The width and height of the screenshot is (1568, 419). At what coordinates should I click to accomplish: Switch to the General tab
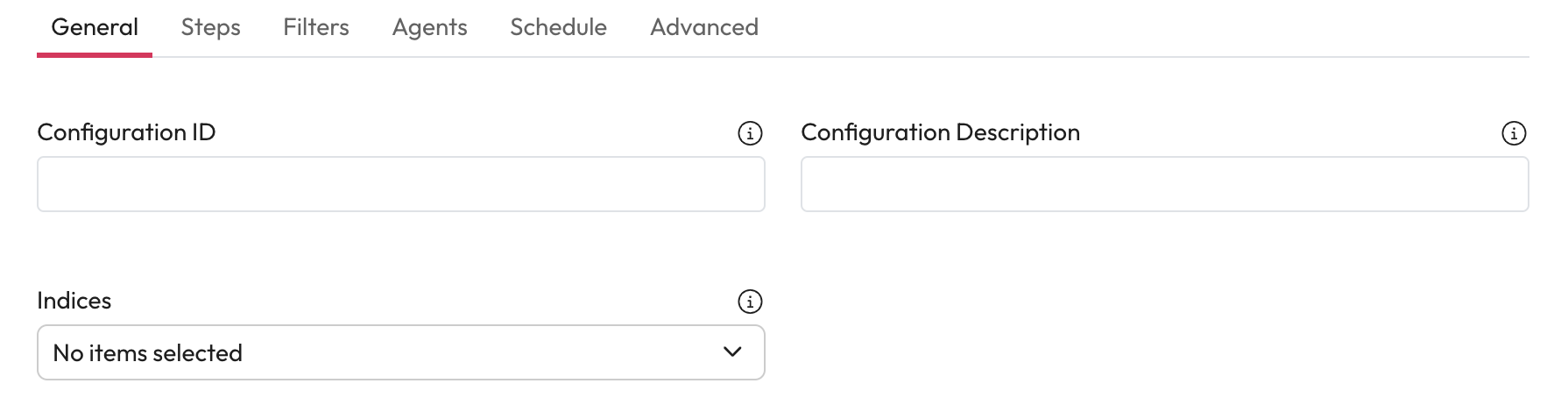[x=95, y=27]
